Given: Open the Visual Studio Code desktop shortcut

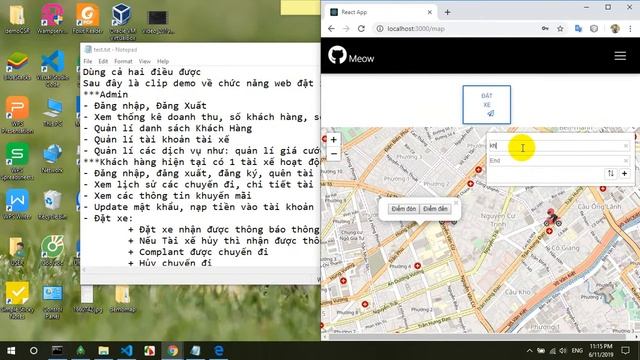Looking at the screenshot, I should (x=53, y=68).
